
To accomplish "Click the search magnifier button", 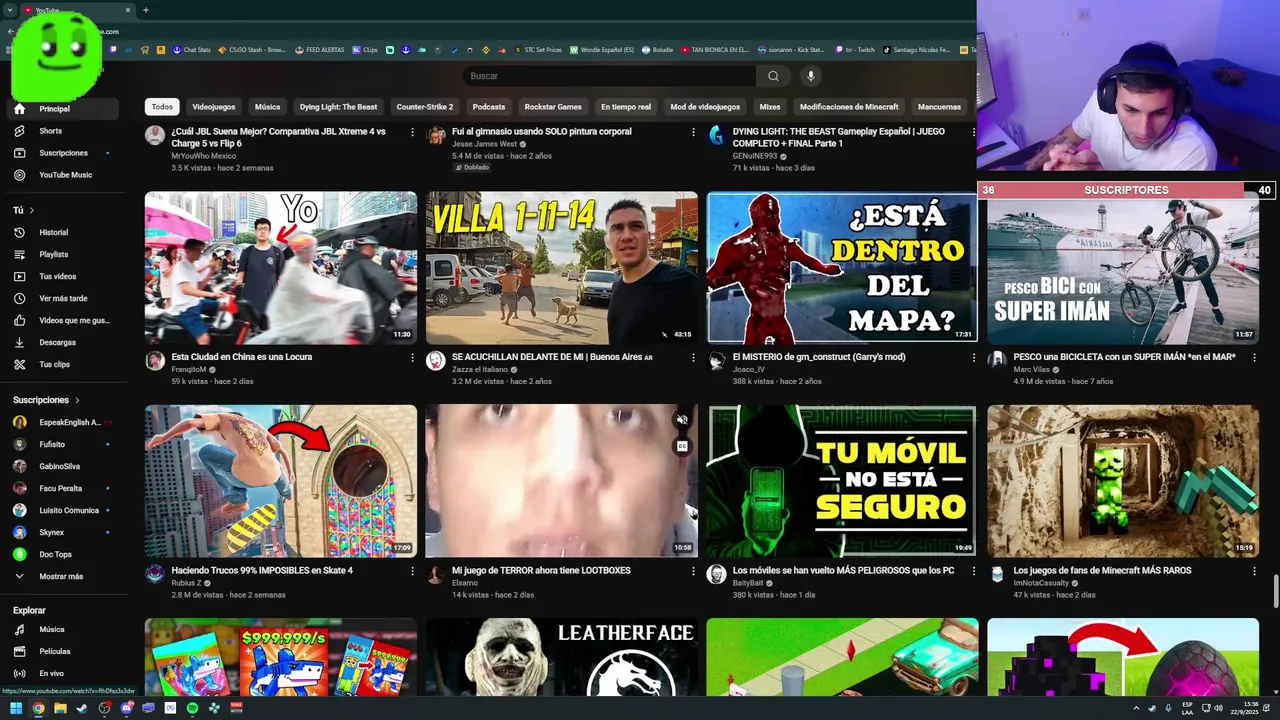I will 773,76.
